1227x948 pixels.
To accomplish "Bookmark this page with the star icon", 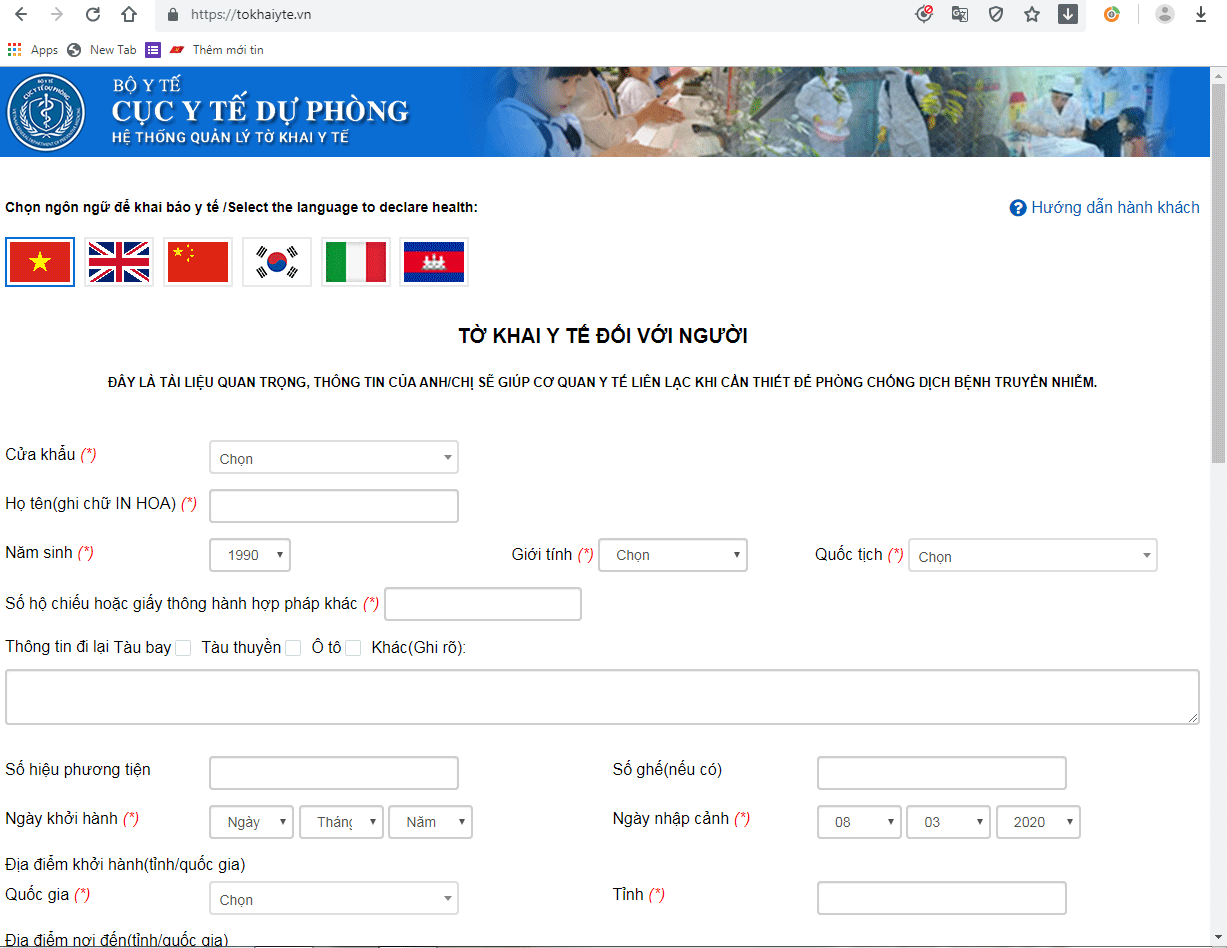I will click(x=1032, y=15).
